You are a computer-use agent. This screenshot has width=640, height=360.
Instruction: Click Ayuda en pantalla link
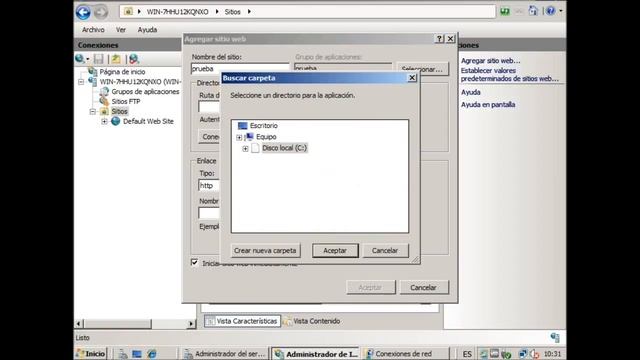tap(488, 105)
